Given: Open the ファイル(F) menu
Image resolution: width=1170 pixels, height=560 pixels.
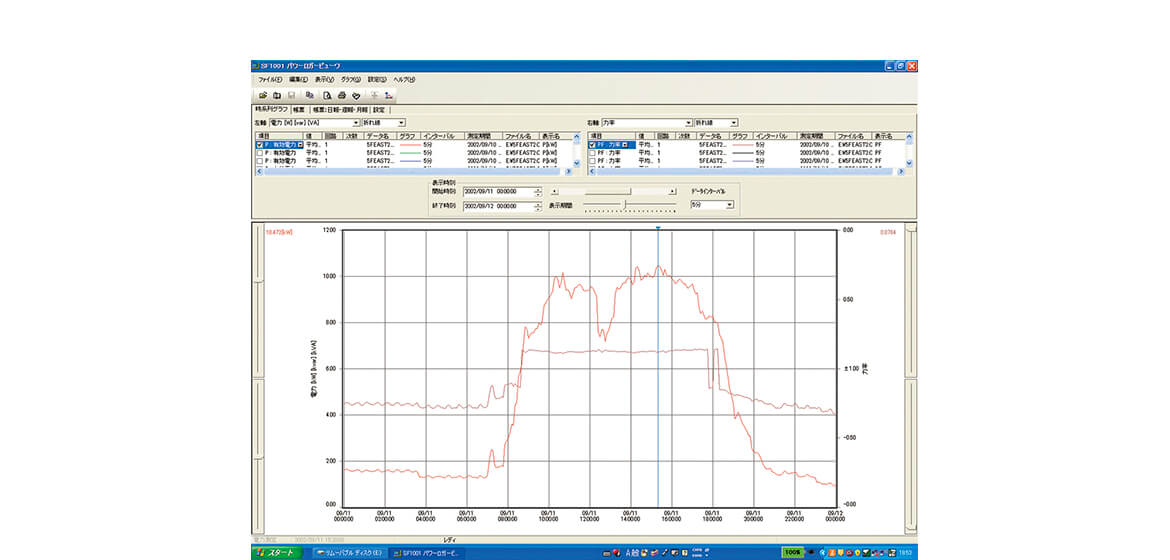Looking at the screenshot, I should coord(269,79).
